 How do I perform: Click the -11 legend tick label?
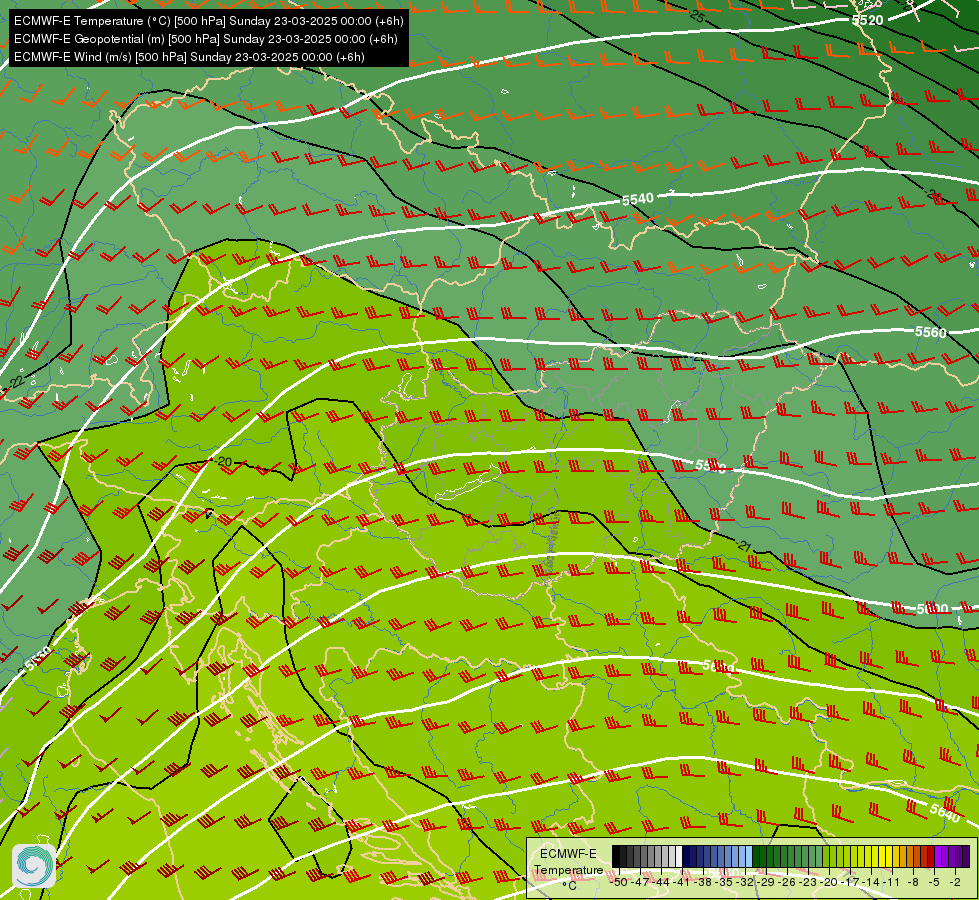892,882
